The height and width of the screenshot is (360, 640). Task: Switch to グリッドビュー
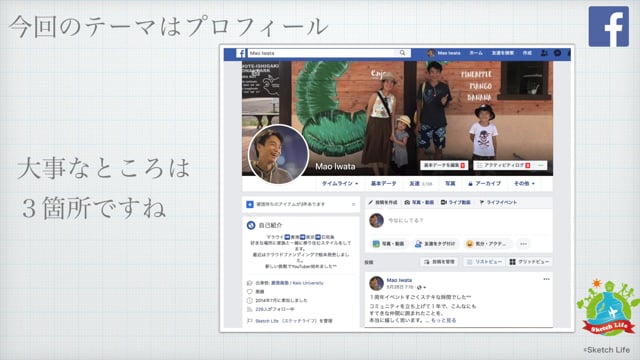[x=529, y=262]
